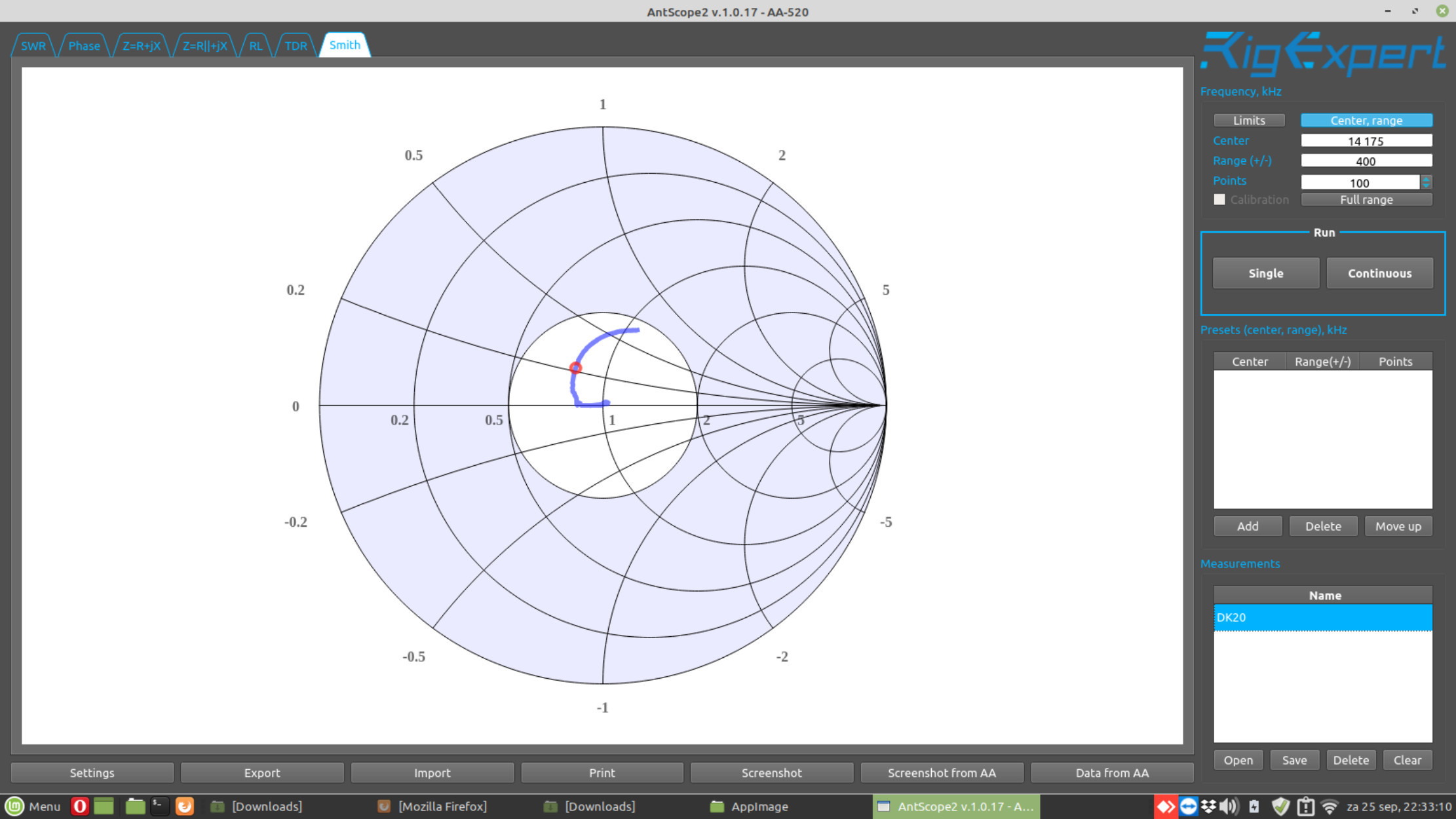The height and width of the screenshot is (819, 1456).
Task: Open the TDR tab
Action: click(x=296, y=46)
